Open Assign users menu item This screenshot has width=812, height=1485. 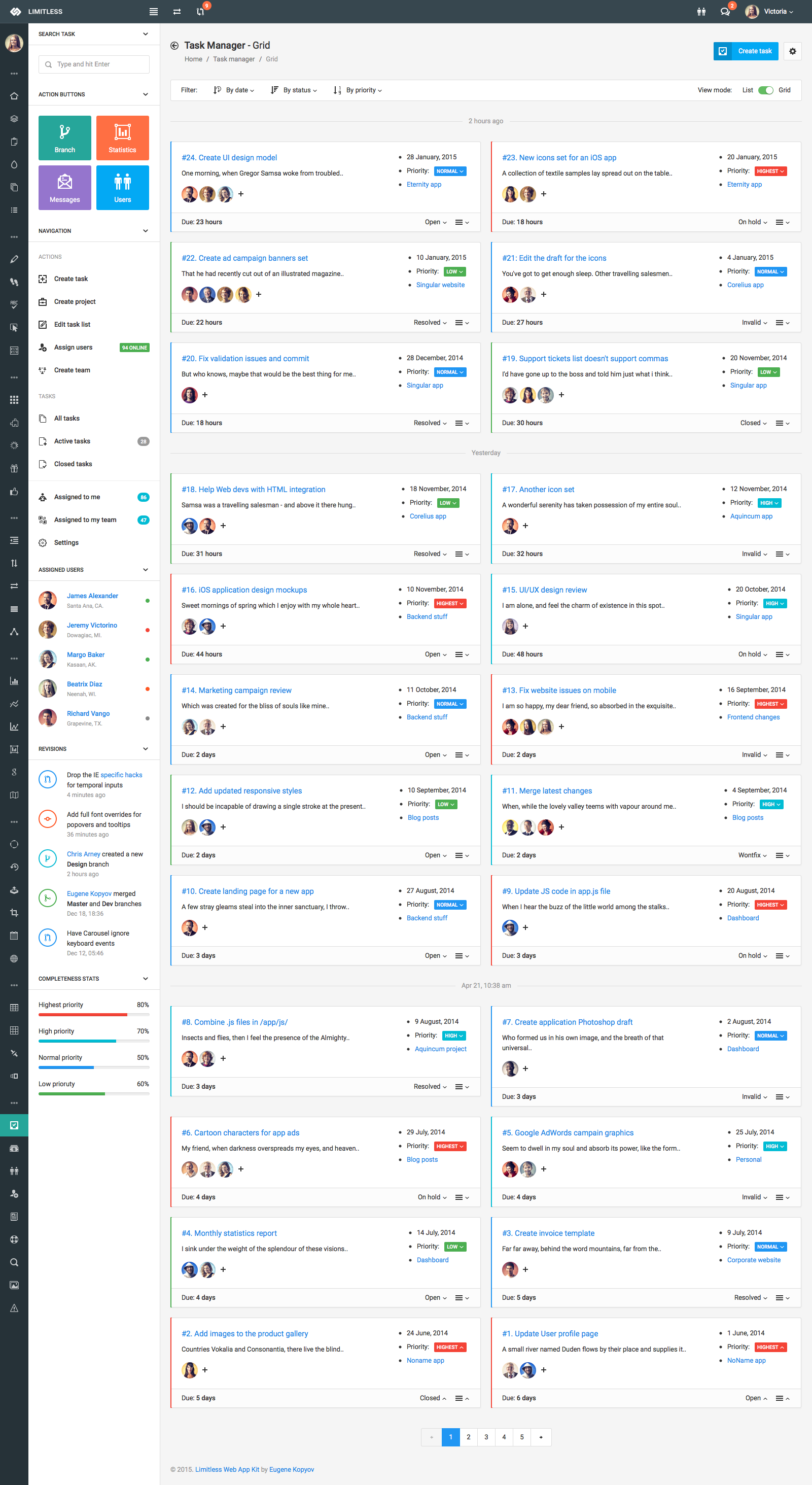[x=94, y=348]
